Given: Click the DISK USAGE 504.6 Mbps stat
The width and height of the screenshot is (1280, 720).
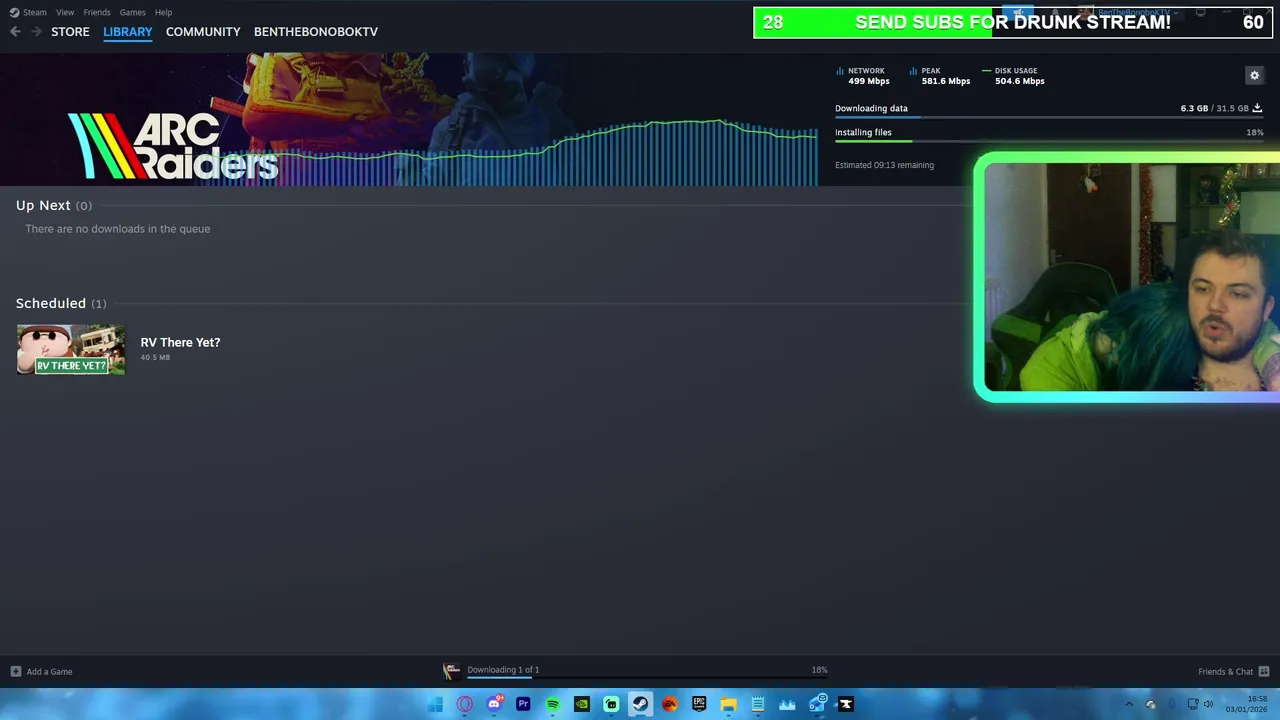Looking at the screenshot, I should [1013, 76].
